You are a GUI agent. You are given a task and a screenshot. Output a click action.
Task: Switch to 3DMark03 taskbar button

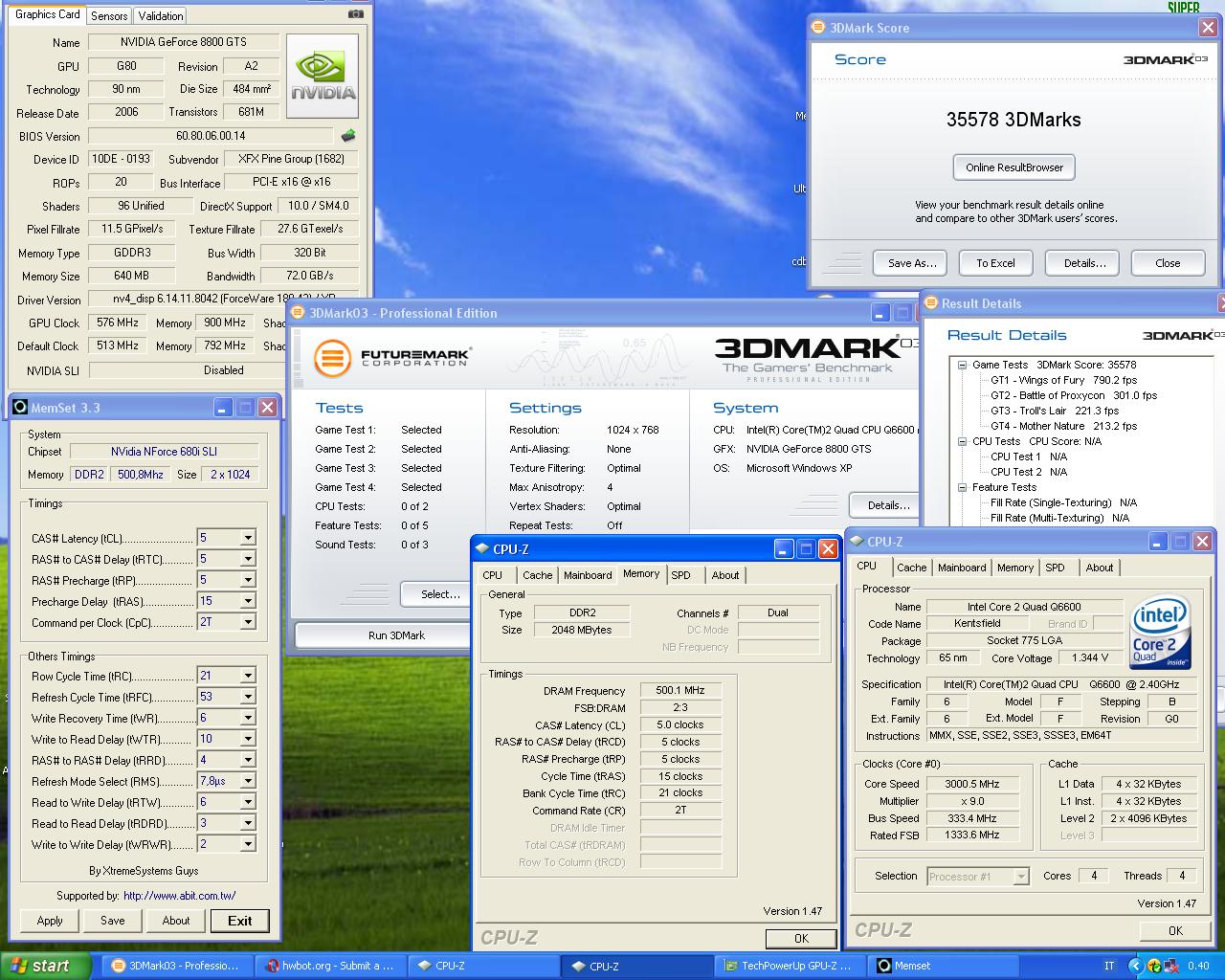(x=175, y=966)
